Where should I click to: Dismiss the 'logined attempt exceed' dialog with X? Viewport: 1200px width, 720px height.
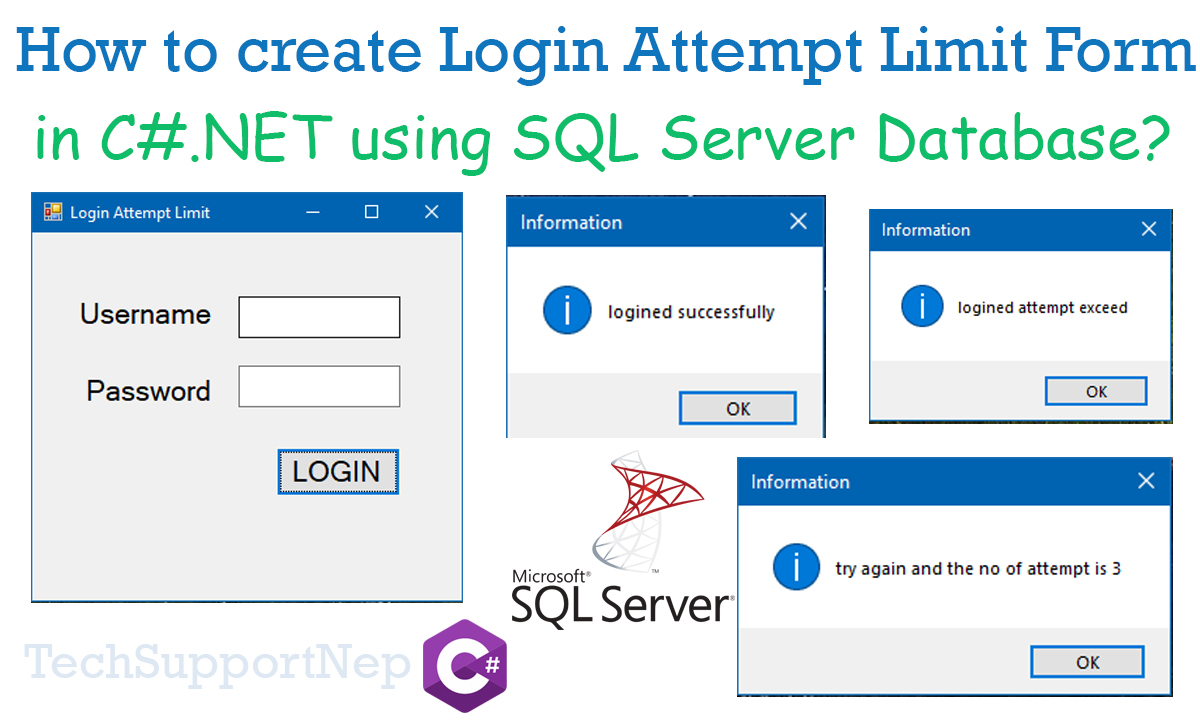[1148, 230]
